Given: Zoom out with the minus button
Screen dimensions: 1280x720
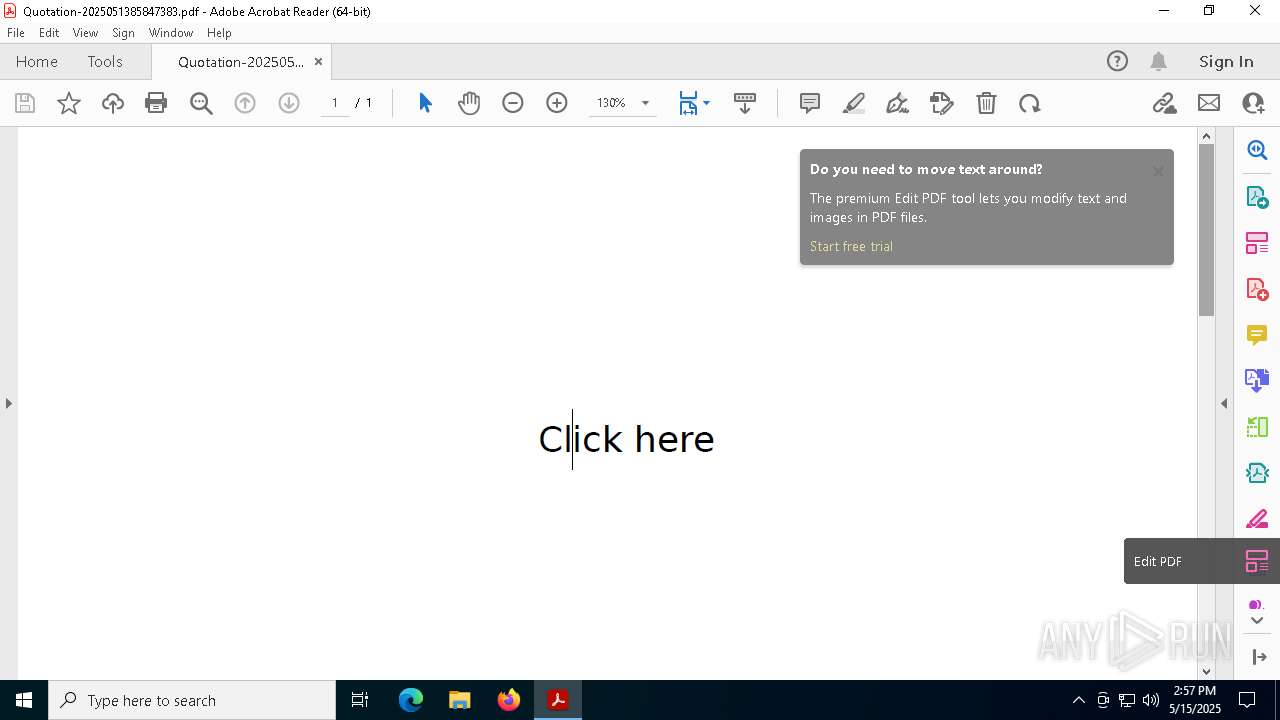Looking at the screenshot, I should tap(513, 103).
